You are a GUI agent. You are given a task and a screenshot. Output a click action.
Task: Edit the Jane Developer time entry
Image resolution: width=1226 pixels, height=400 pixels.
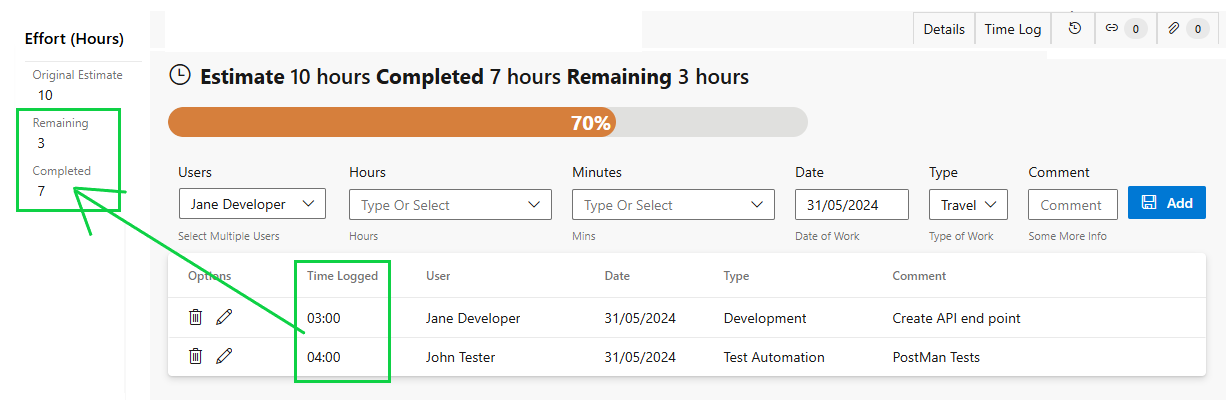coord(224,317)
